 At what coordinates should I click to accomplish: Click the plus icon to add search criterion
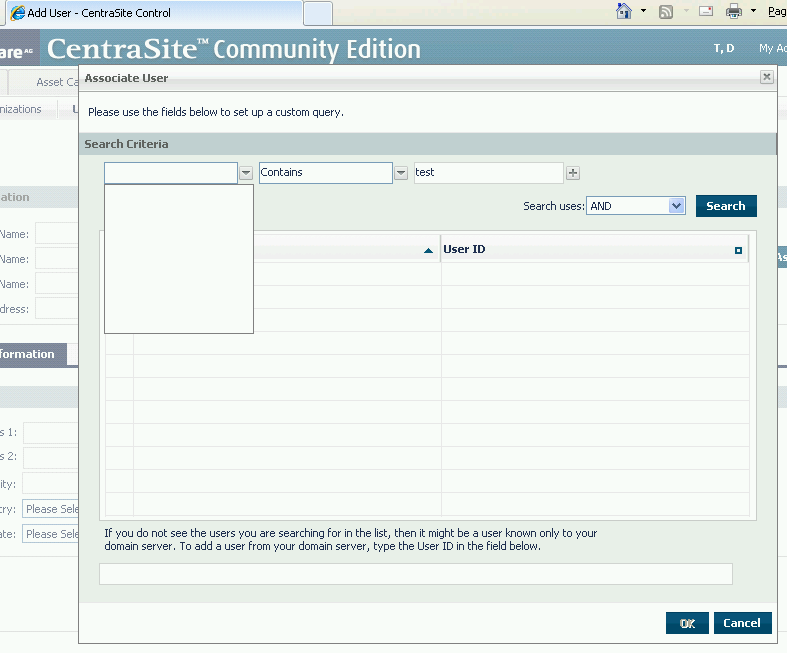(x=573, y=173)
